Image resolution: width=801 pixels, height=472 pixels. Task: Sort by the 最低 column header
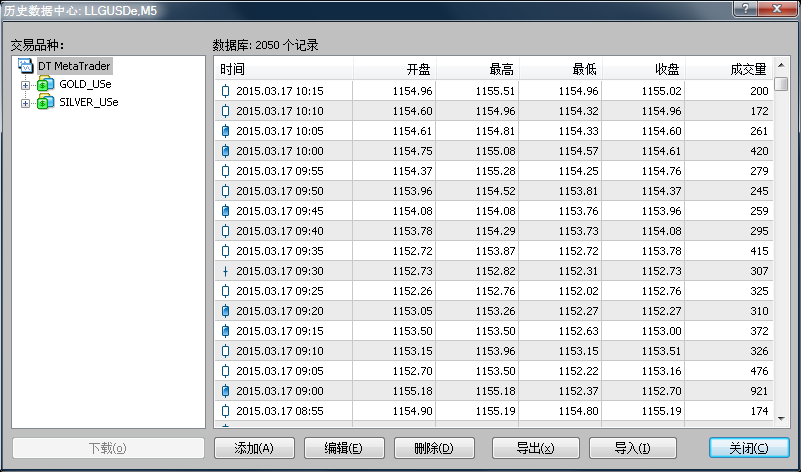[561, 69]
